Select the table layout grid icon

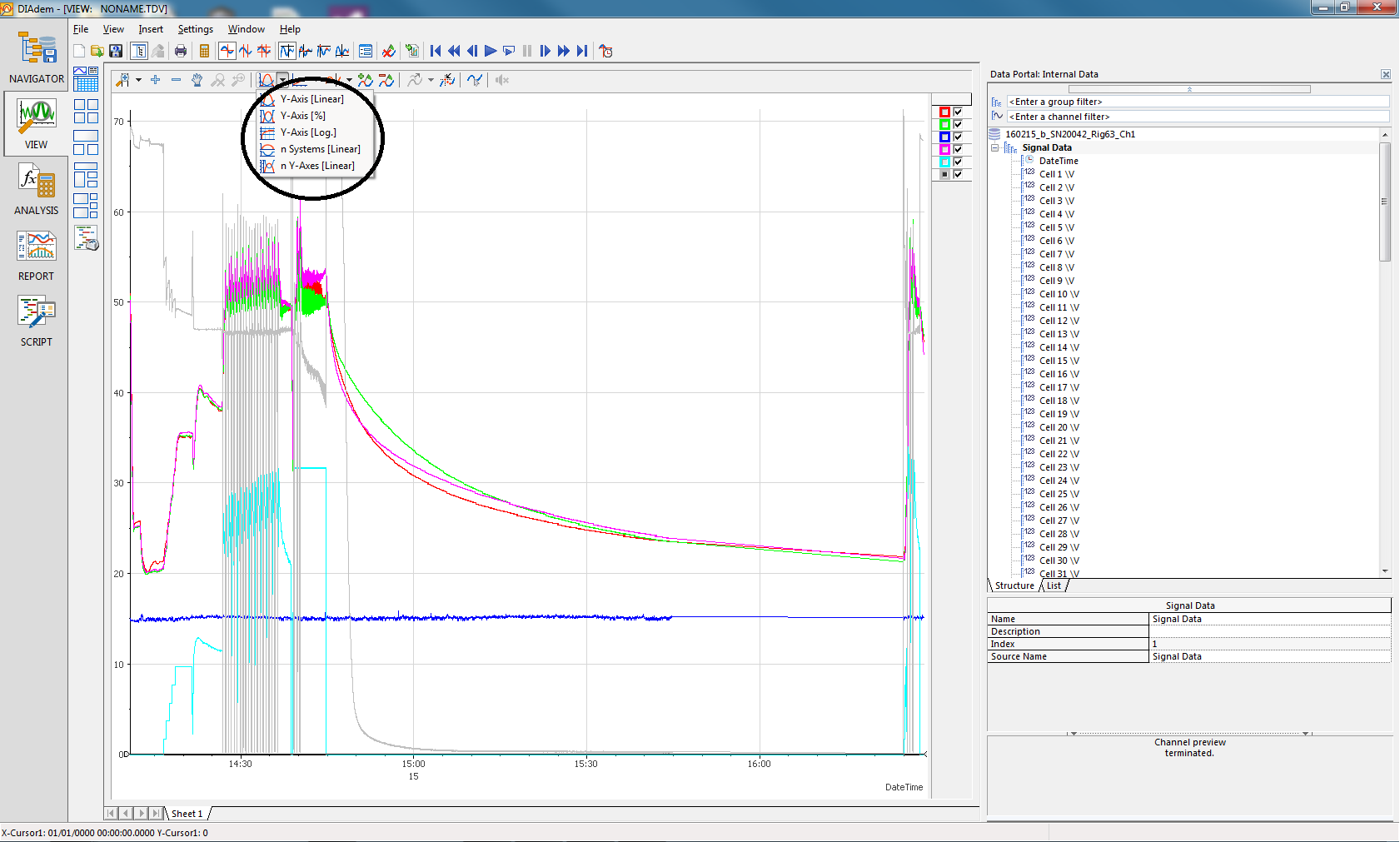[86, 79]
